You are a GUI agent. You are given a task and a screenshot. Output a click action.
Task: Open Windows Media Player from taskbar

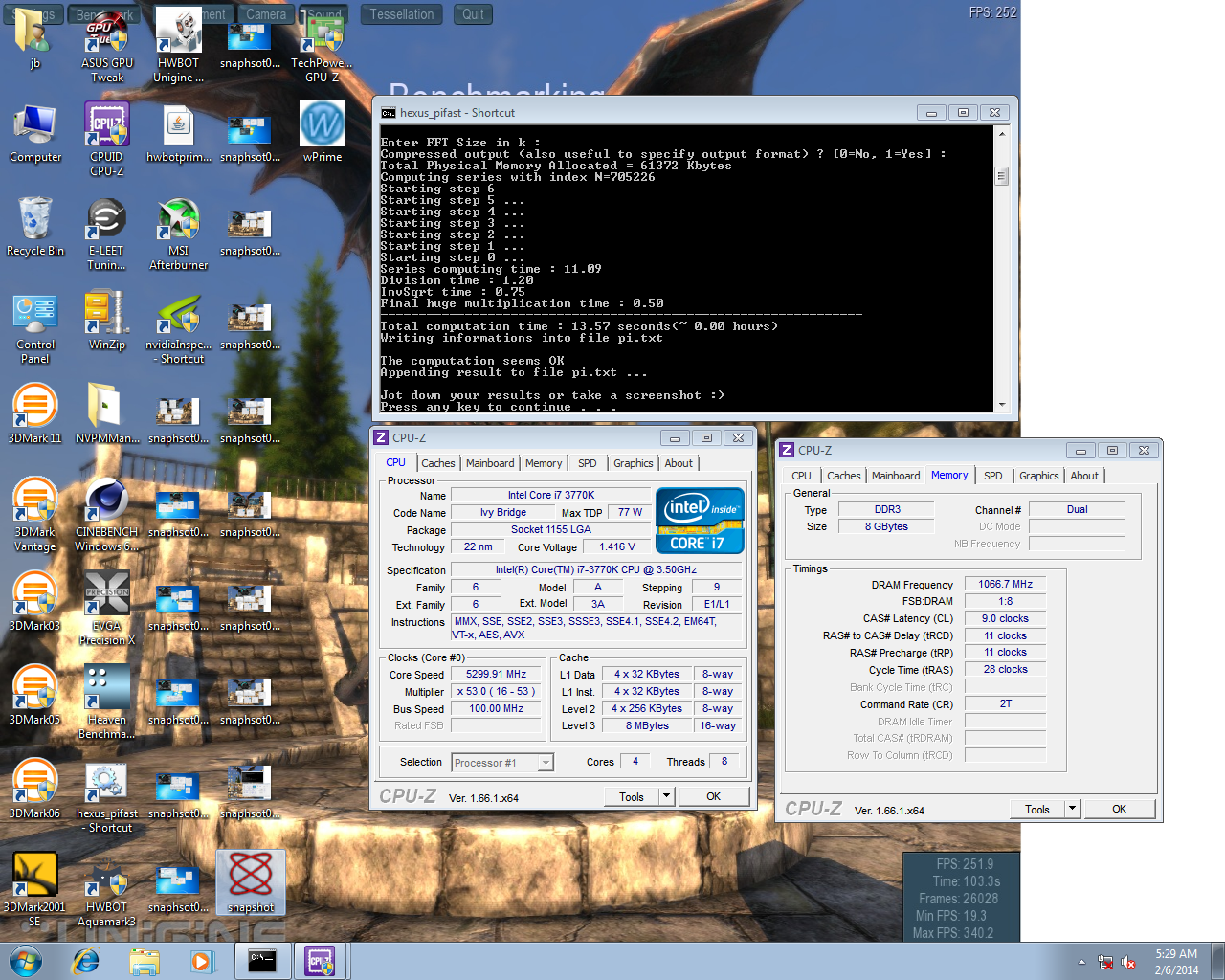[x=202, y=961]
